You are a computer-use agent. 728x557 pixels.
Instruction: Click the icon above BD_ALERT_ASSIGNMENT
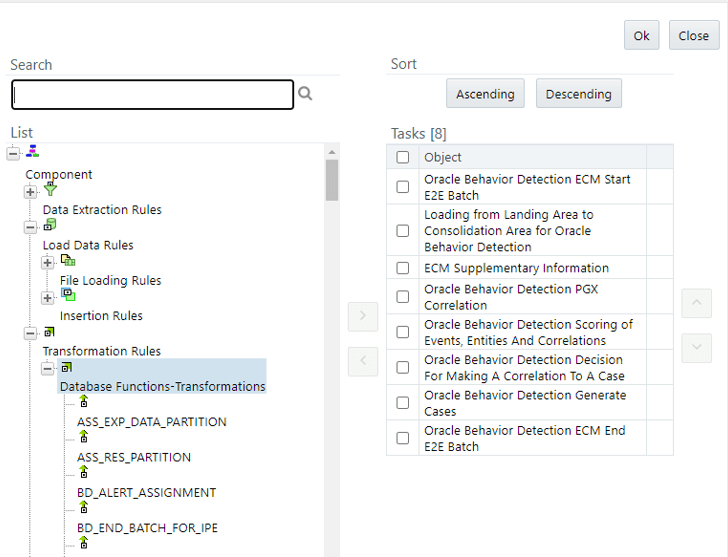[84, 472]
